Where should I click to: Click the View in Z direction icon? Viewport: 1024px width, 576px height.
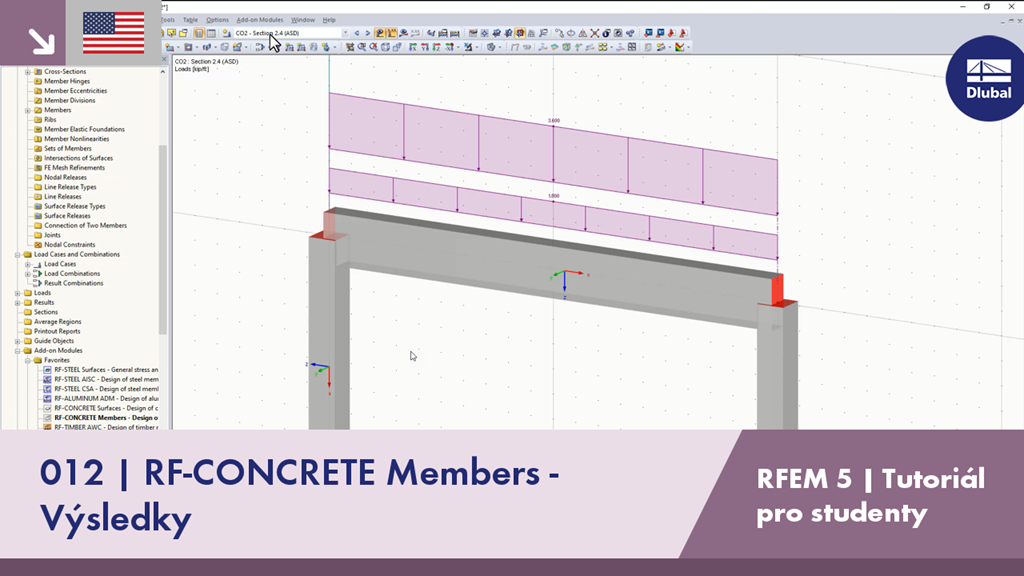click(437, 47)
